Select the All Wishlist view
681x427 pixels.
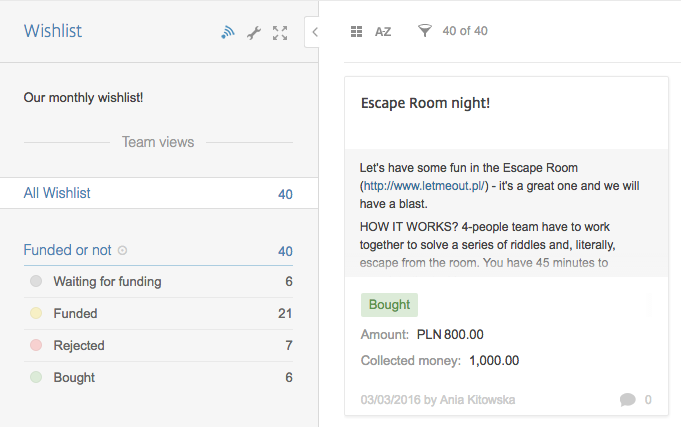pos(57,193)
